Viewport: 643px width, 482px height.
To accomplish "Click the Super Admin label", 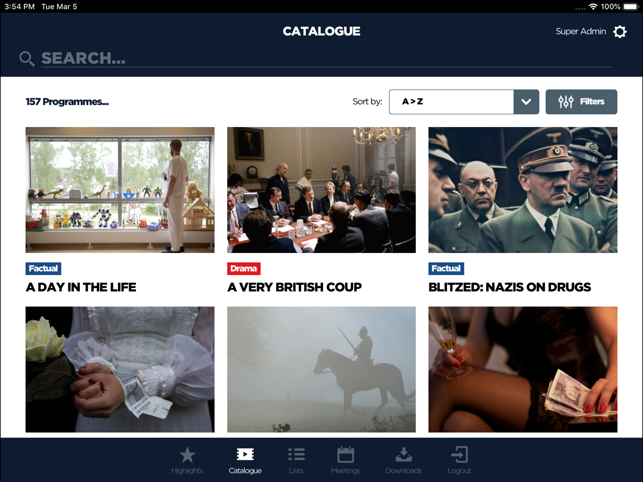I will pyautogui.click(x=580, y=32).
